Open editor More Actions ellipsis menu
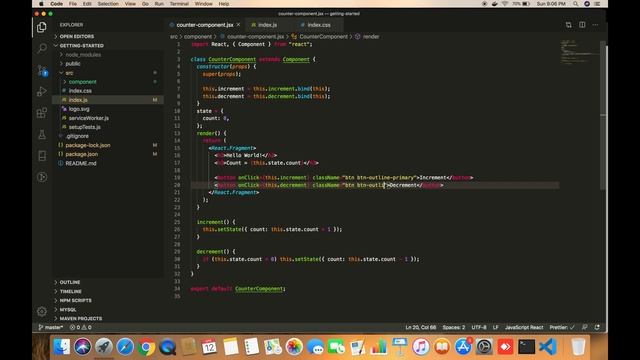Viewport: 640px width, 360px height. coord(596,25)
